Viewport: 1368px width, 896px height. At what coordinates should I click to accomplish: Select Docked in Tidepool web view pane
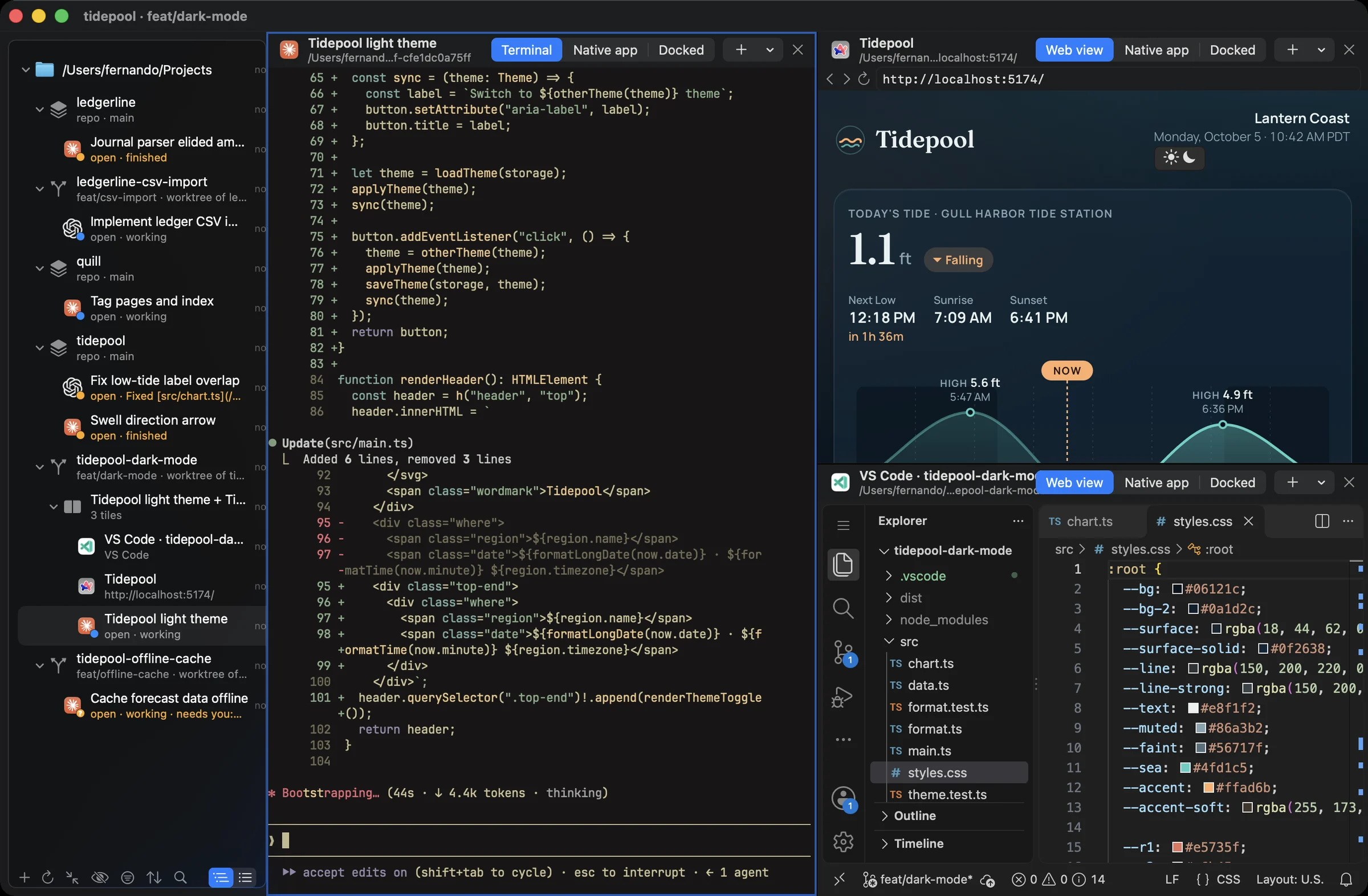pyautogui.click(x=1232, y=50)
